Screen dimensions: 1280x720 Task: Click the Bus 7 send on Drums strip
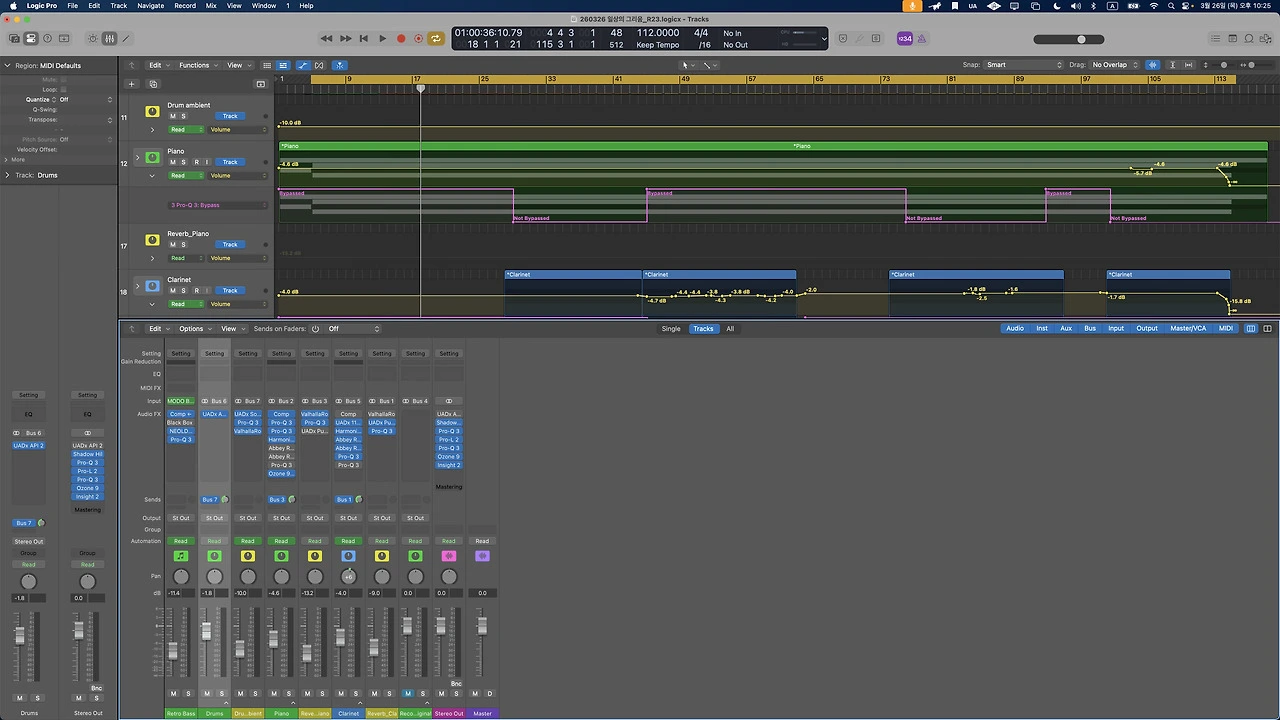[210, 500]
